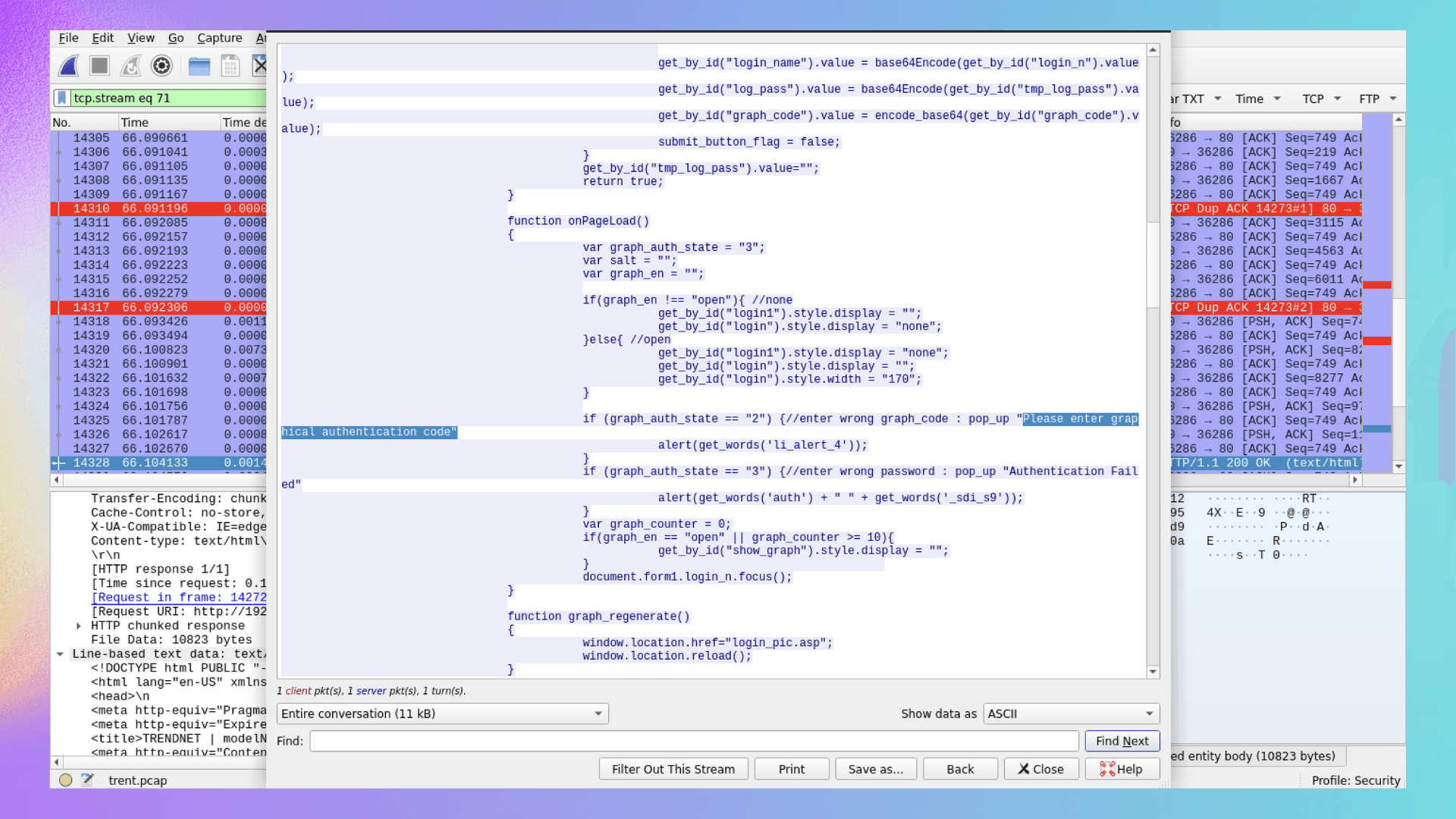Image resolution: width=1456 pixels, height=819 pixels.
Task: Click the packet list scrollbar down arrow
Action: click(1398, 466)
